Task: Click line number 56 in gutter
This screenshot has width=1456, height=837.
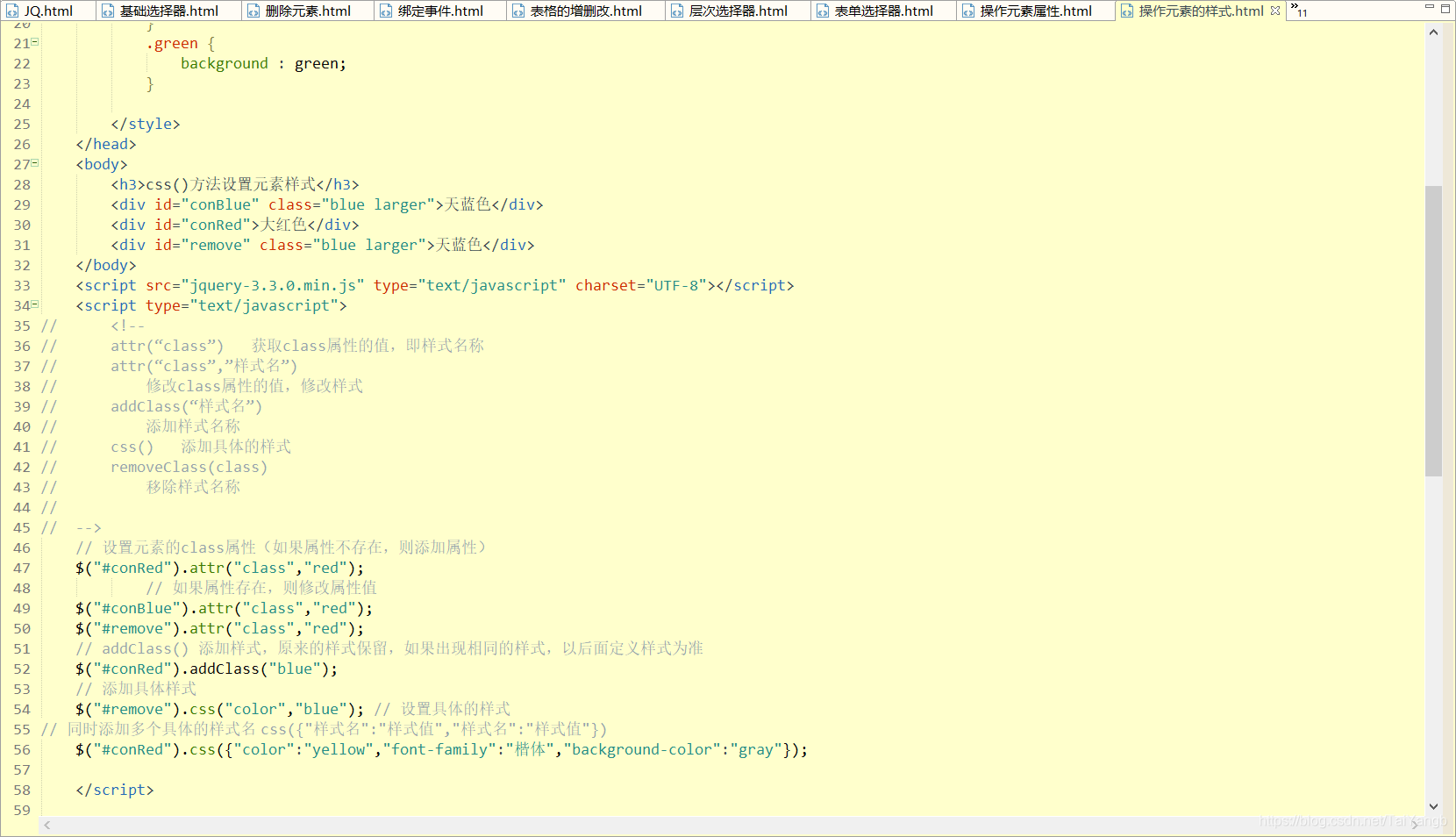Action: tap(22, 749)
